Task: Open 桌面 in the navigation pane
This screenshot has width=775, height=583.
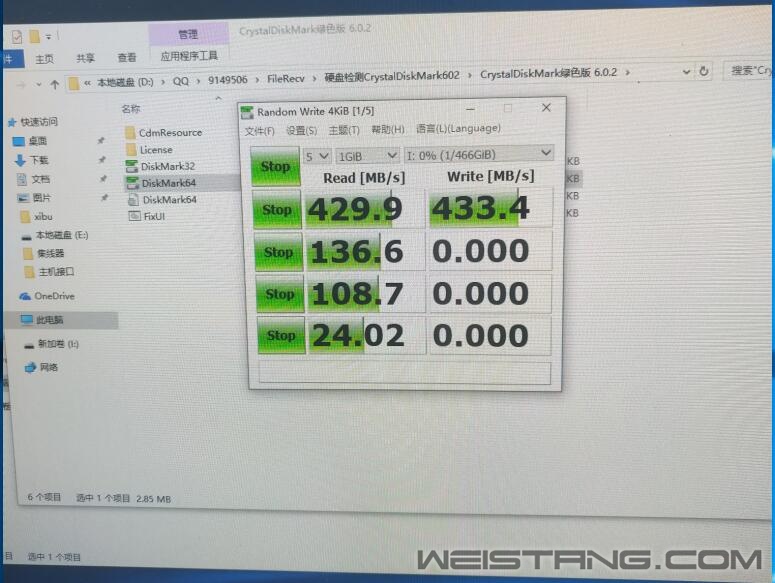Action: coord(31,141)
